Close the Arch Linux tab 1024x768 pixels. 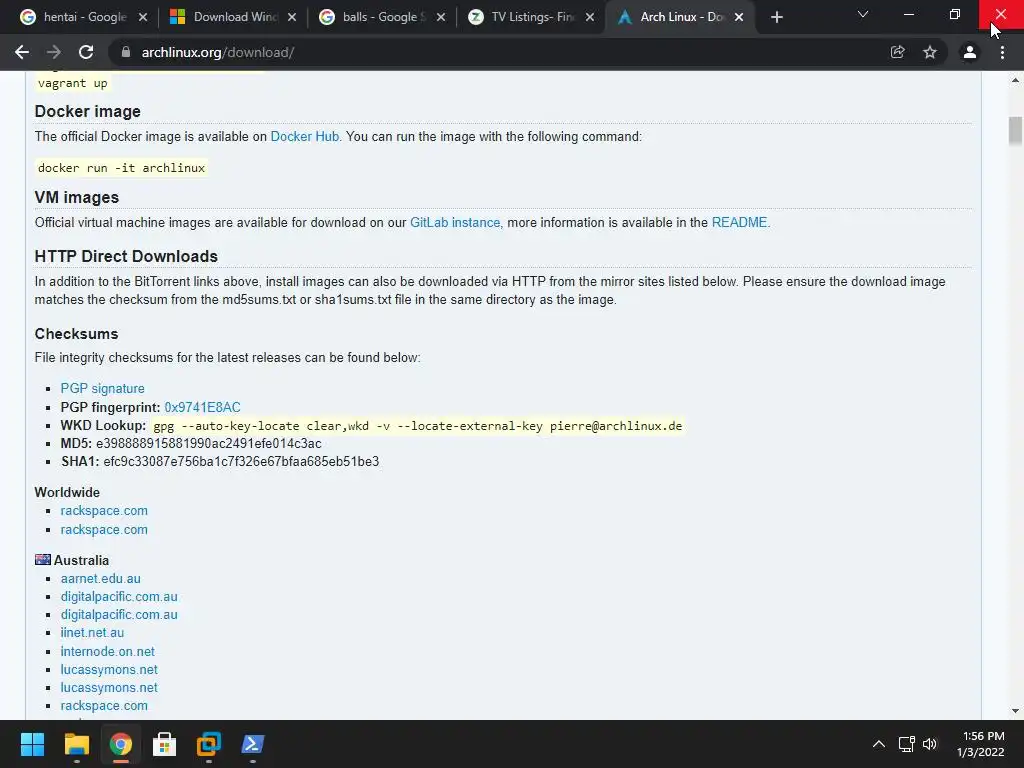[739, 18]
